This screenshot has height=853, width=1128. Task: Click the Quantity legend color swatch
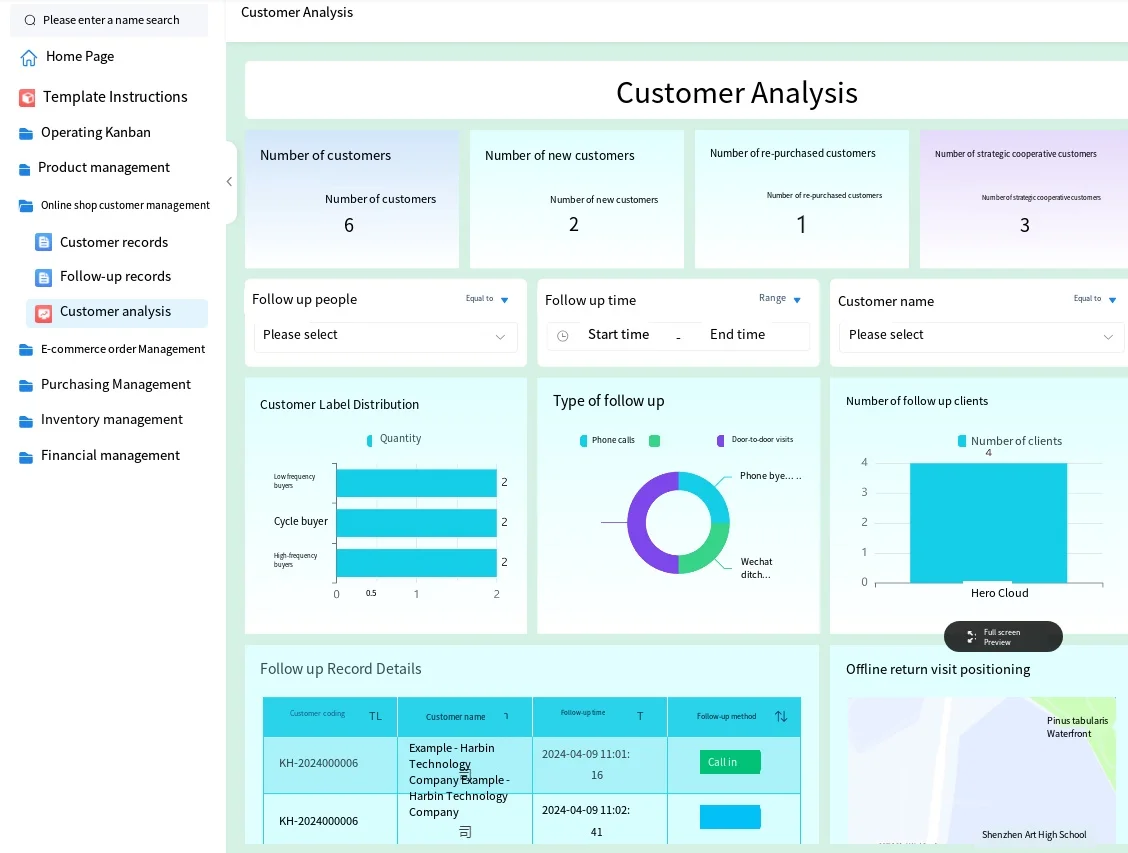click(x=370, y=440)
